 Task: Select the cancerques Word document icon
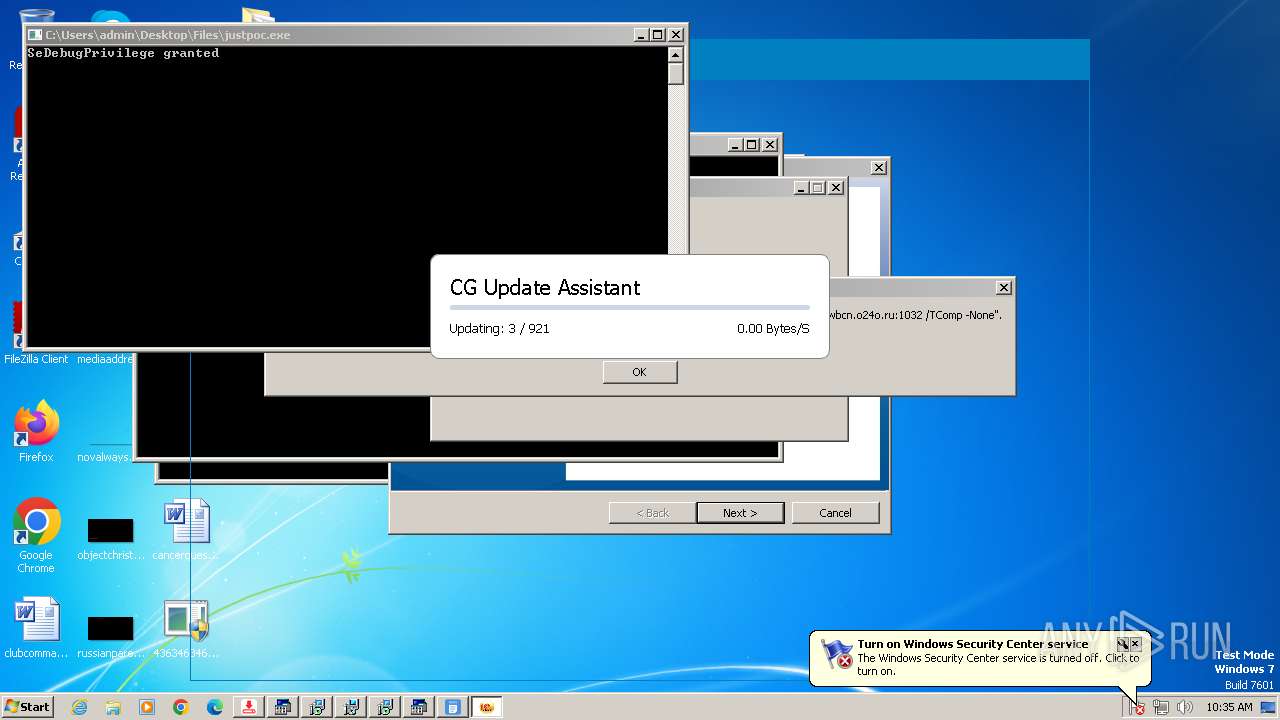[x=186, y=530]
